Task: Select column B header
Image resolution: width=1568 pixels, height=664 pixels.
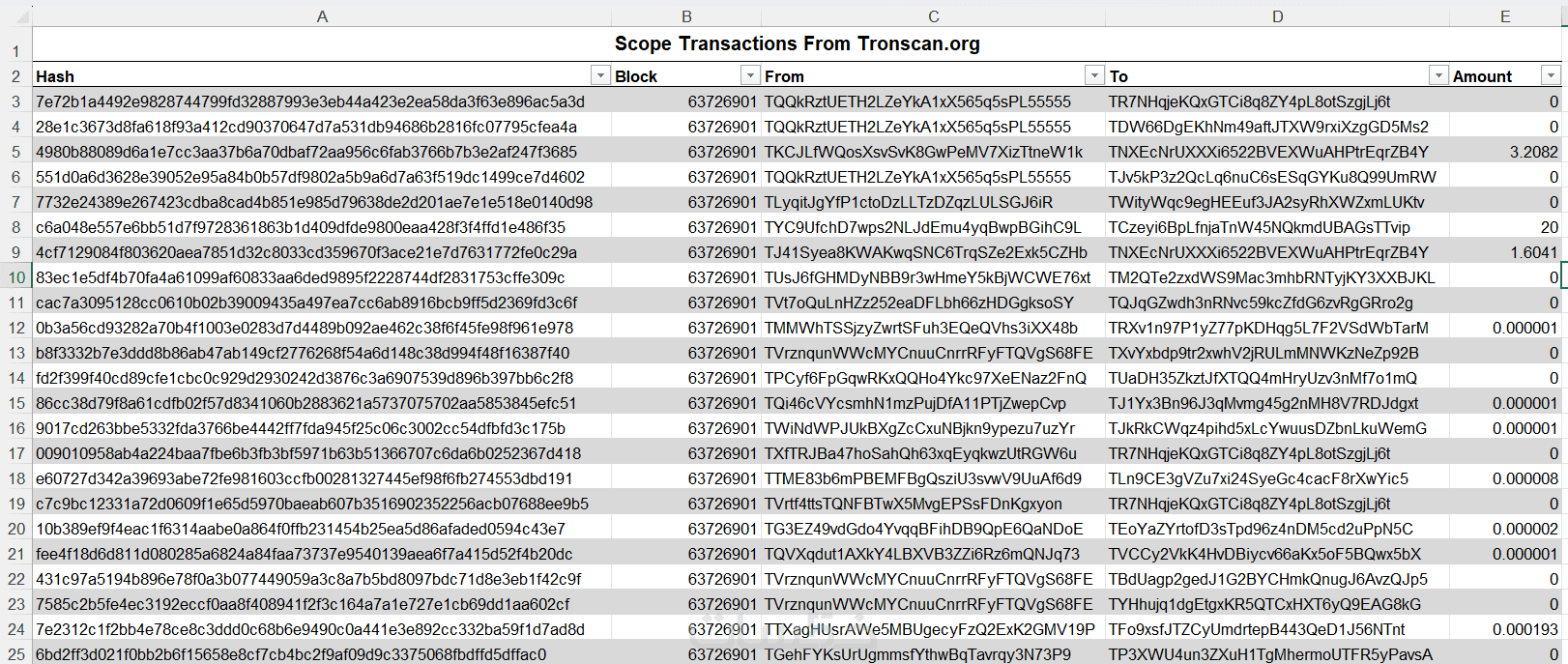Action: (686, 16)
